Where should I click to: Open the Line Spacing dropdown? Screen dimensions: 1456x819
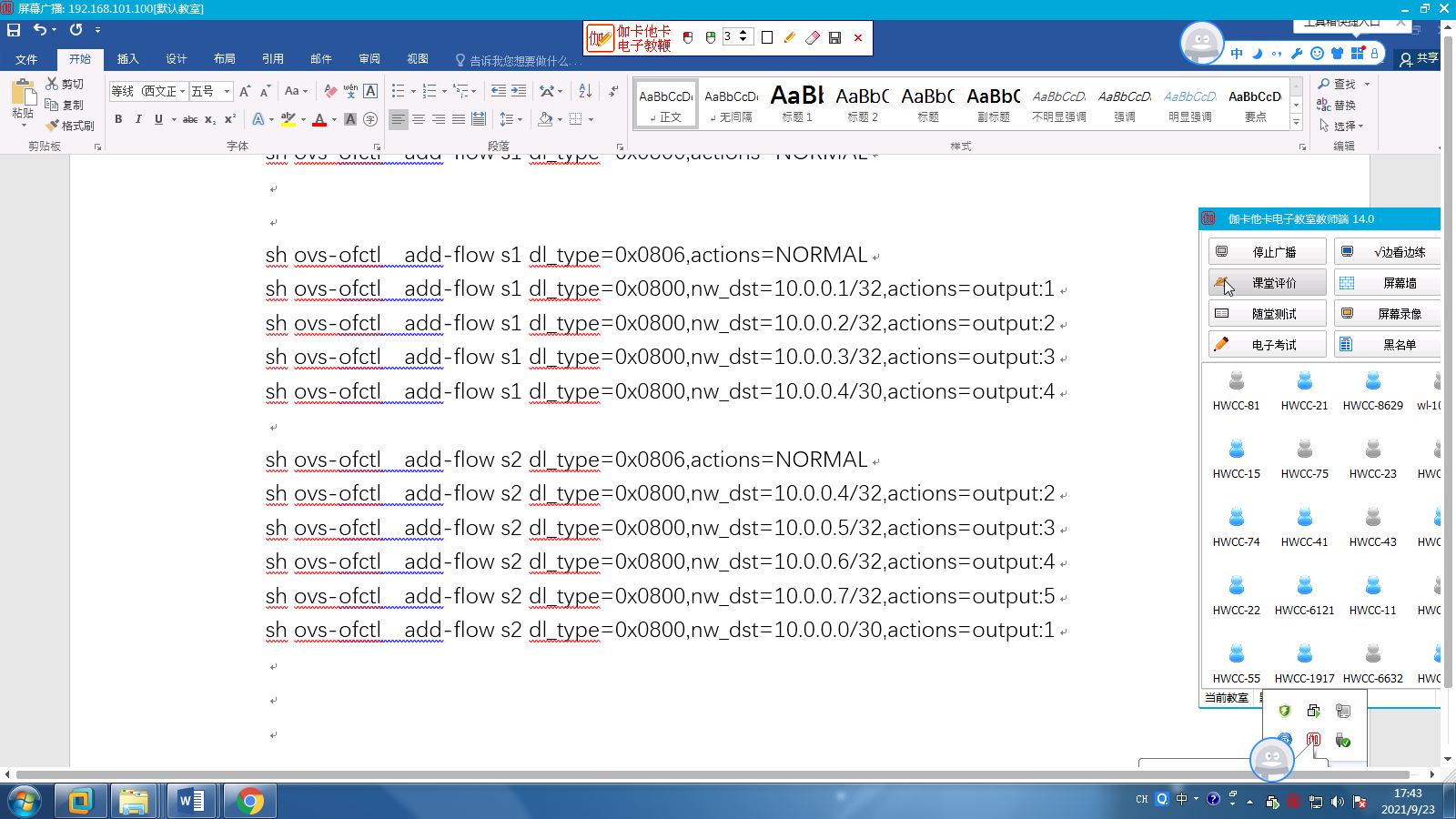coord(511,119)
